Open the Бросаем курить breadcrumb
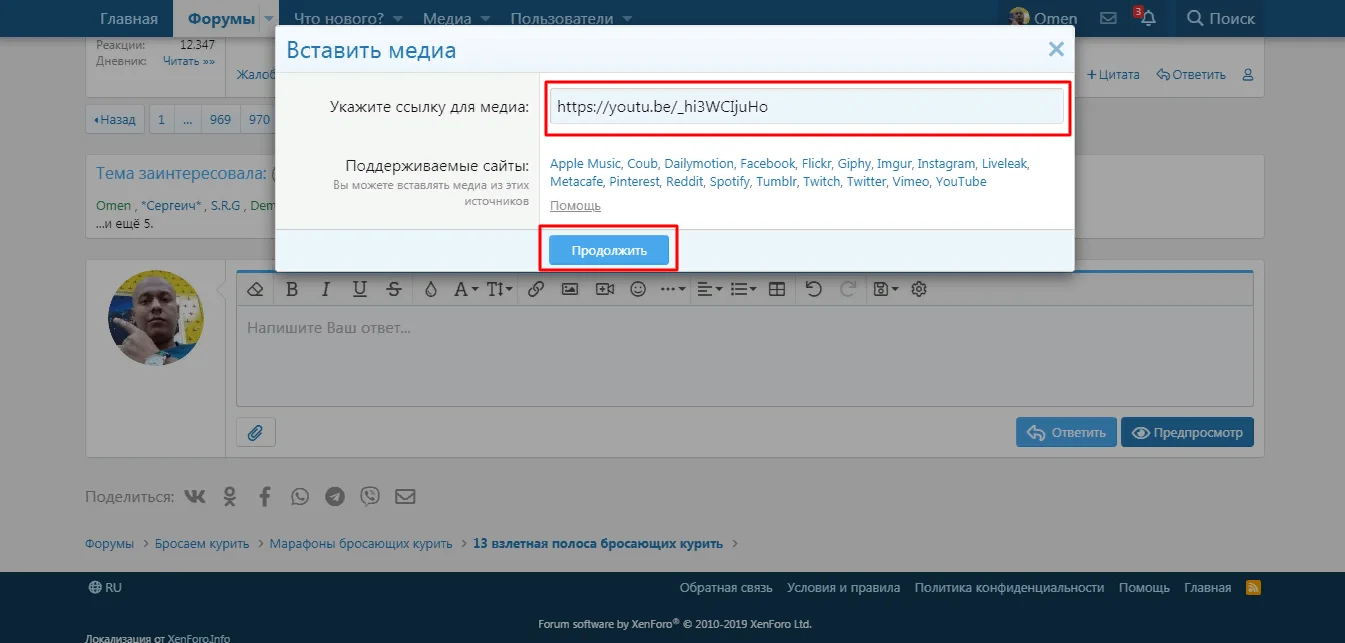 click(202, 544)
